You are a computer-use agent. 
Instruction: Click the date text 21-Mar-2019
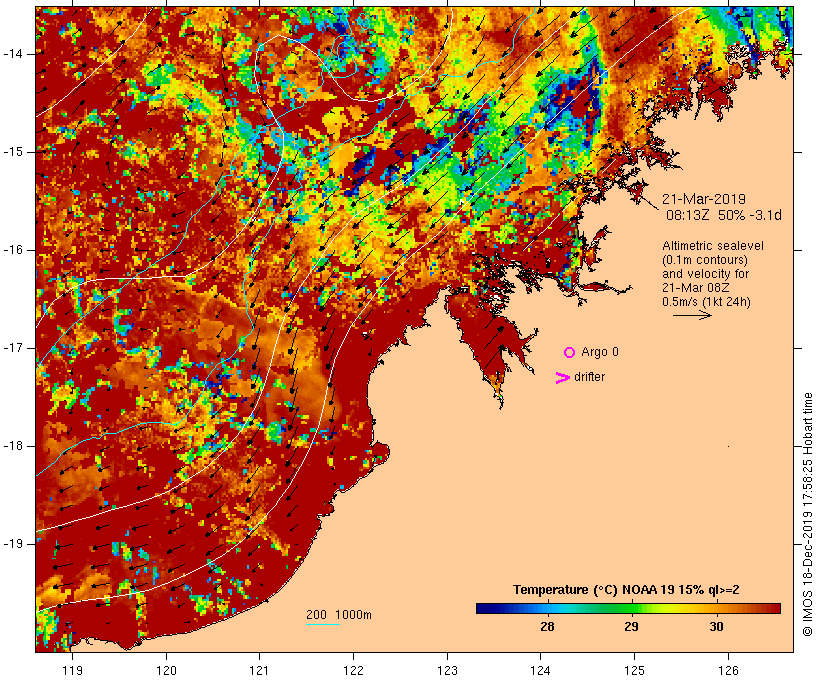click(704, 199)
